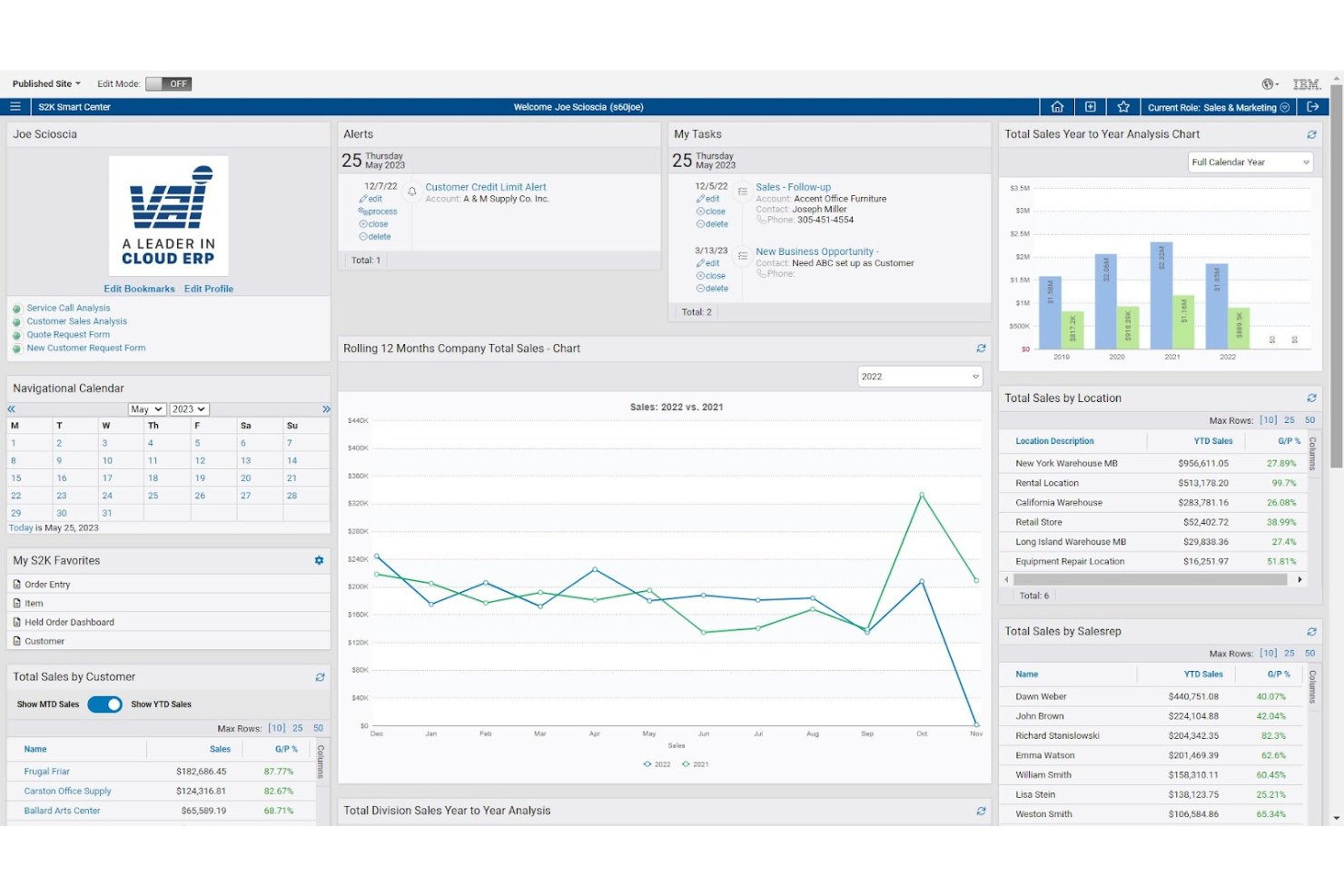Viewport: 1344px width, 896px height.
Task: Open the Full Calendar Year dropdown
Action: pyautogui.click(x=1249, y=162)
